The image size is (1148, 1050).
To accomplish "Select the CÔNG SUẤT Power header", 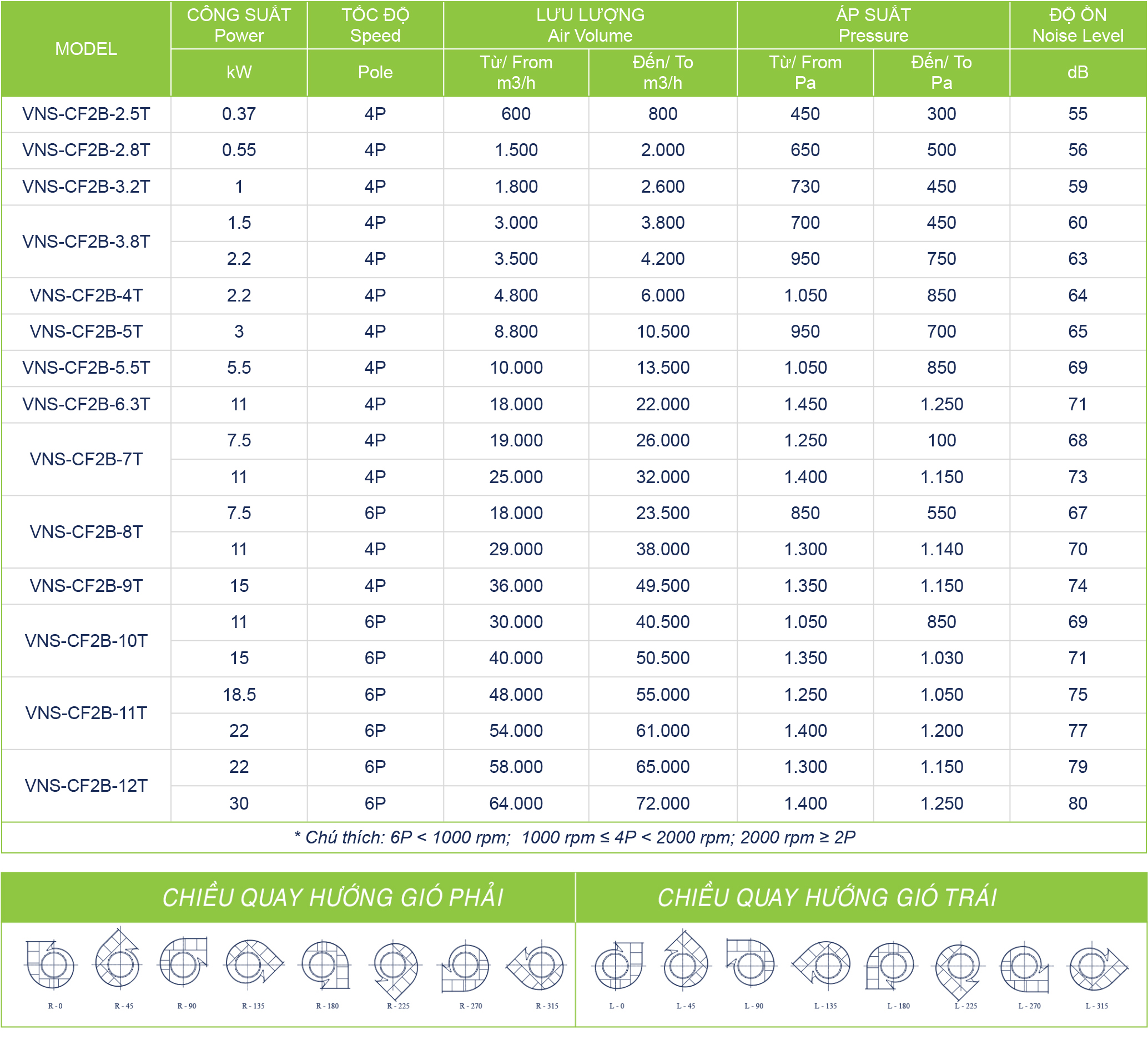I will pos(239,25).
